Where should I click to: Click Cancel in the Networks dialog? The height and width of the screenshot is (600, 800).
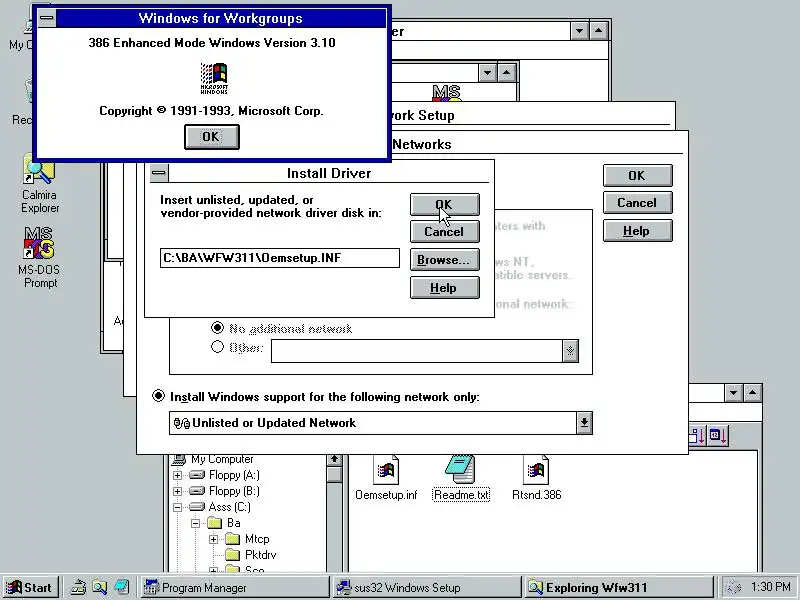[637, 203]
